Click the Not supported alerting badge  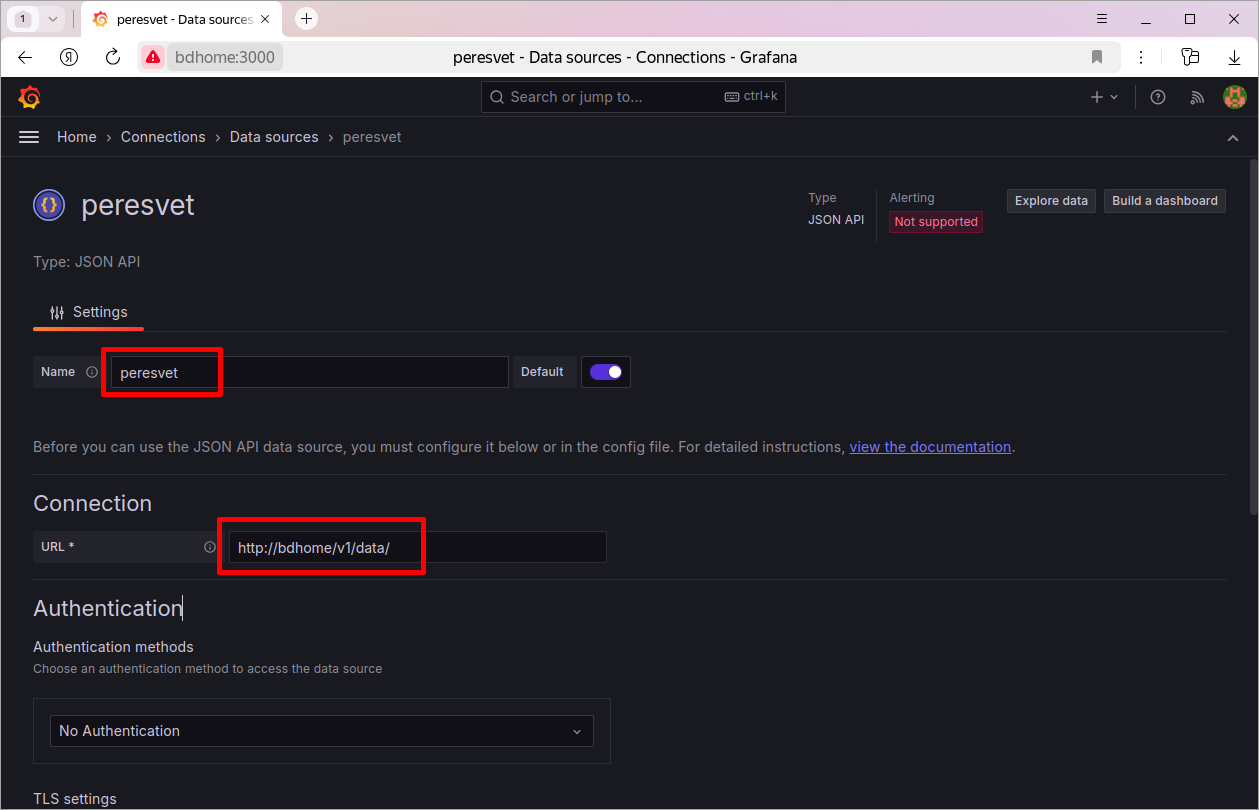coord(936,222)
